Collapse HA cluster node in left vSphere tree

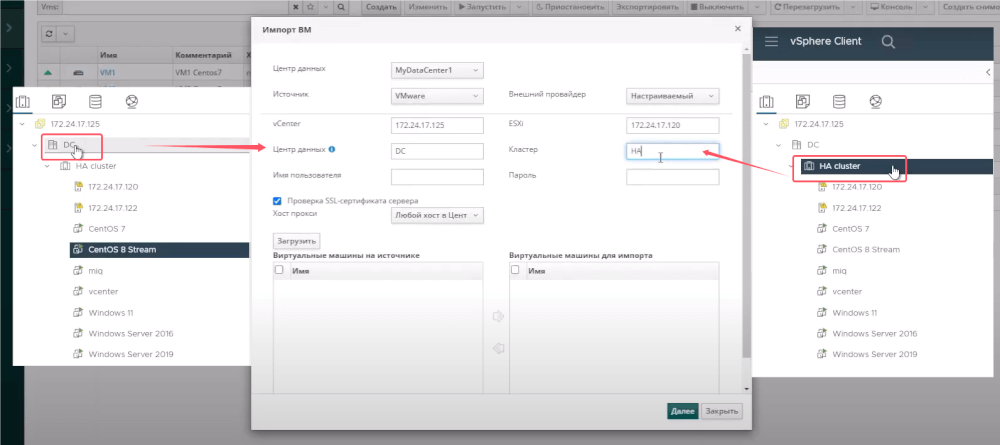(47, 166)
